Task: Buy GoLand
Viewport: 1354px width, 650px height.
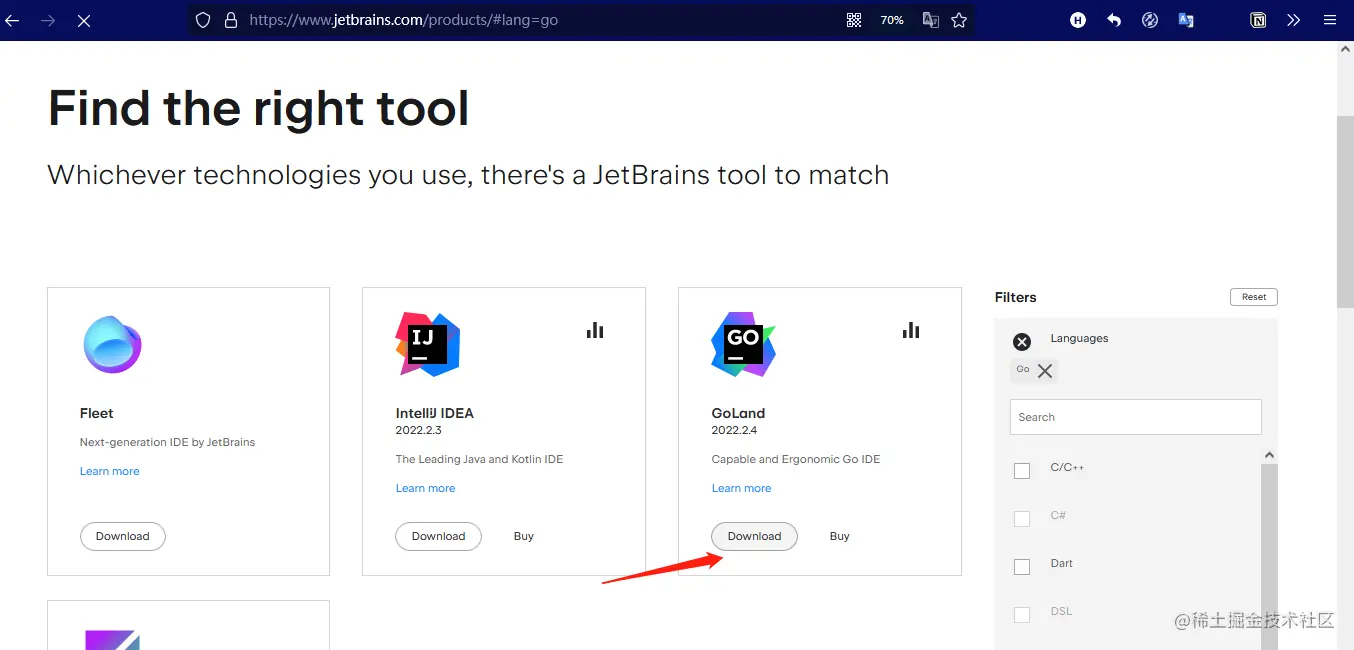Action: pyautogui.click(x=840, y=536)
